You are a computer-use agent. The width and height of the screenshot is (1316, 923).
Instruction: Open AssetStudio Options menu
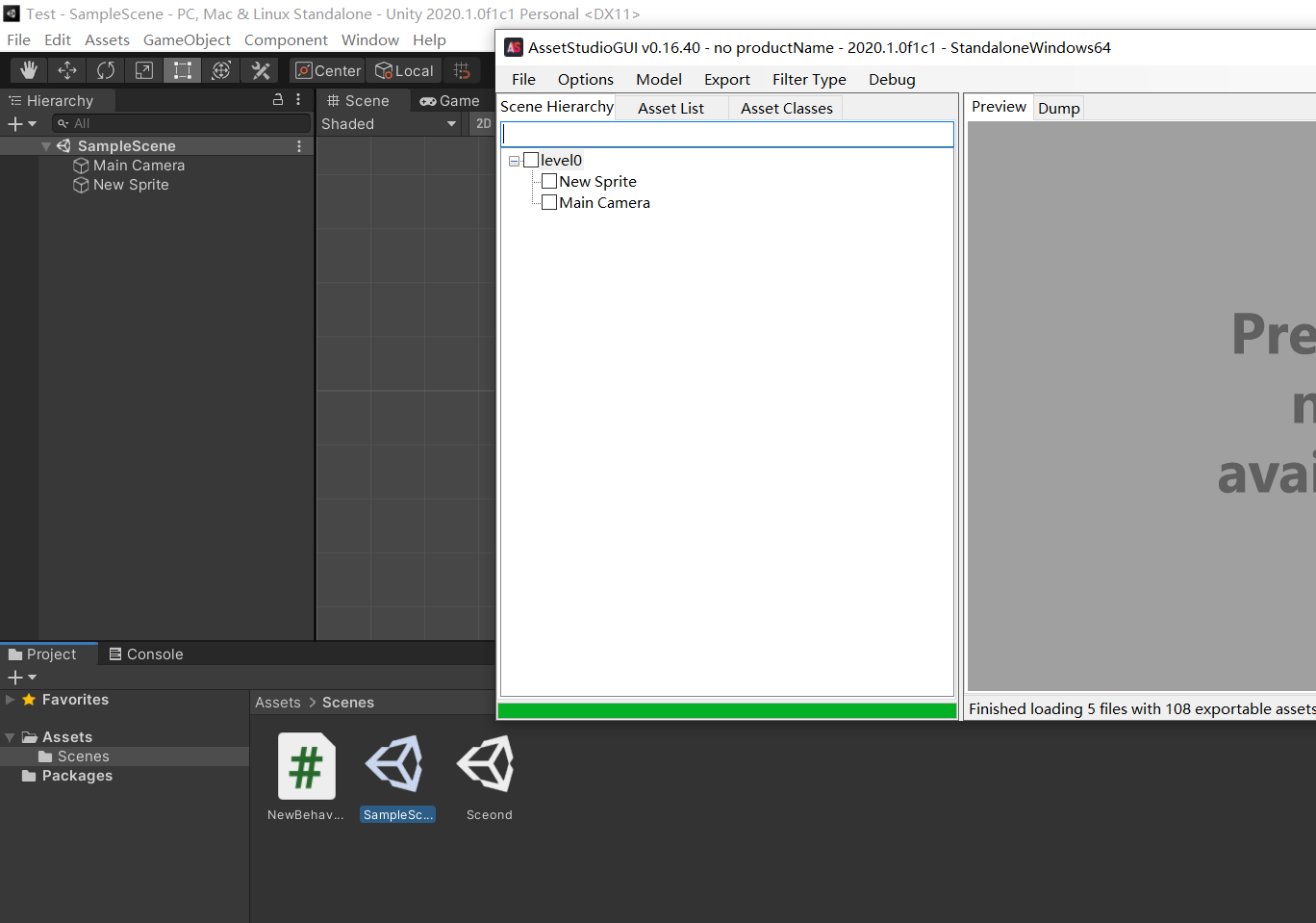pos(585,79)
